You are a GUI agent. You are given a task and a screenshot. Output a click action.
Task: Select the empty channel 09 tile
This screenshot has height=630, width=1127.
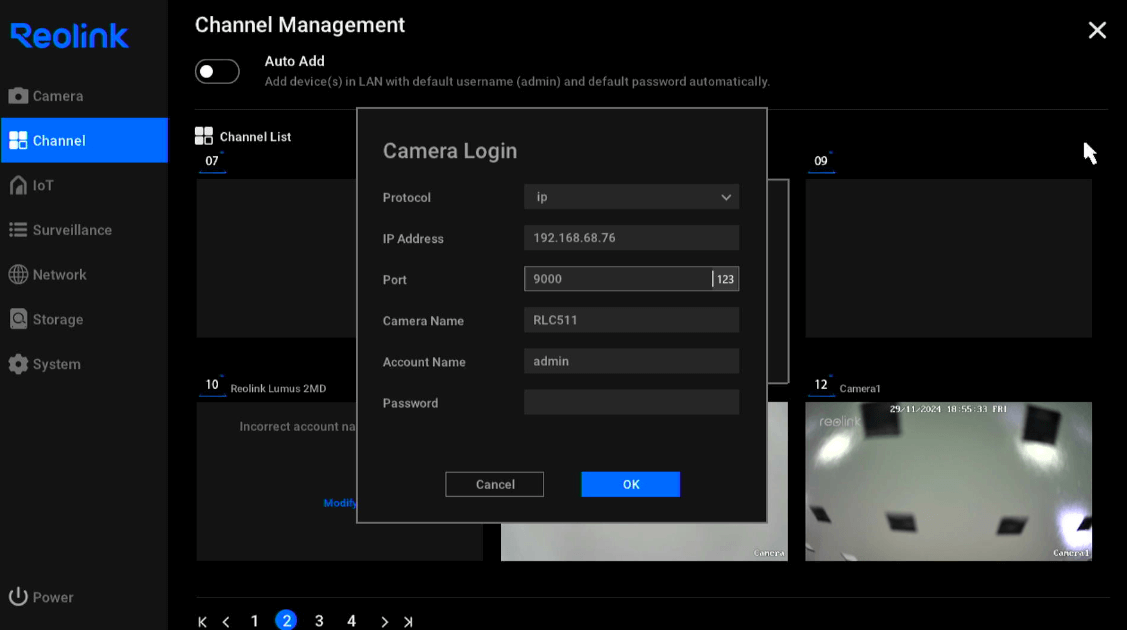tap(948, 258)
